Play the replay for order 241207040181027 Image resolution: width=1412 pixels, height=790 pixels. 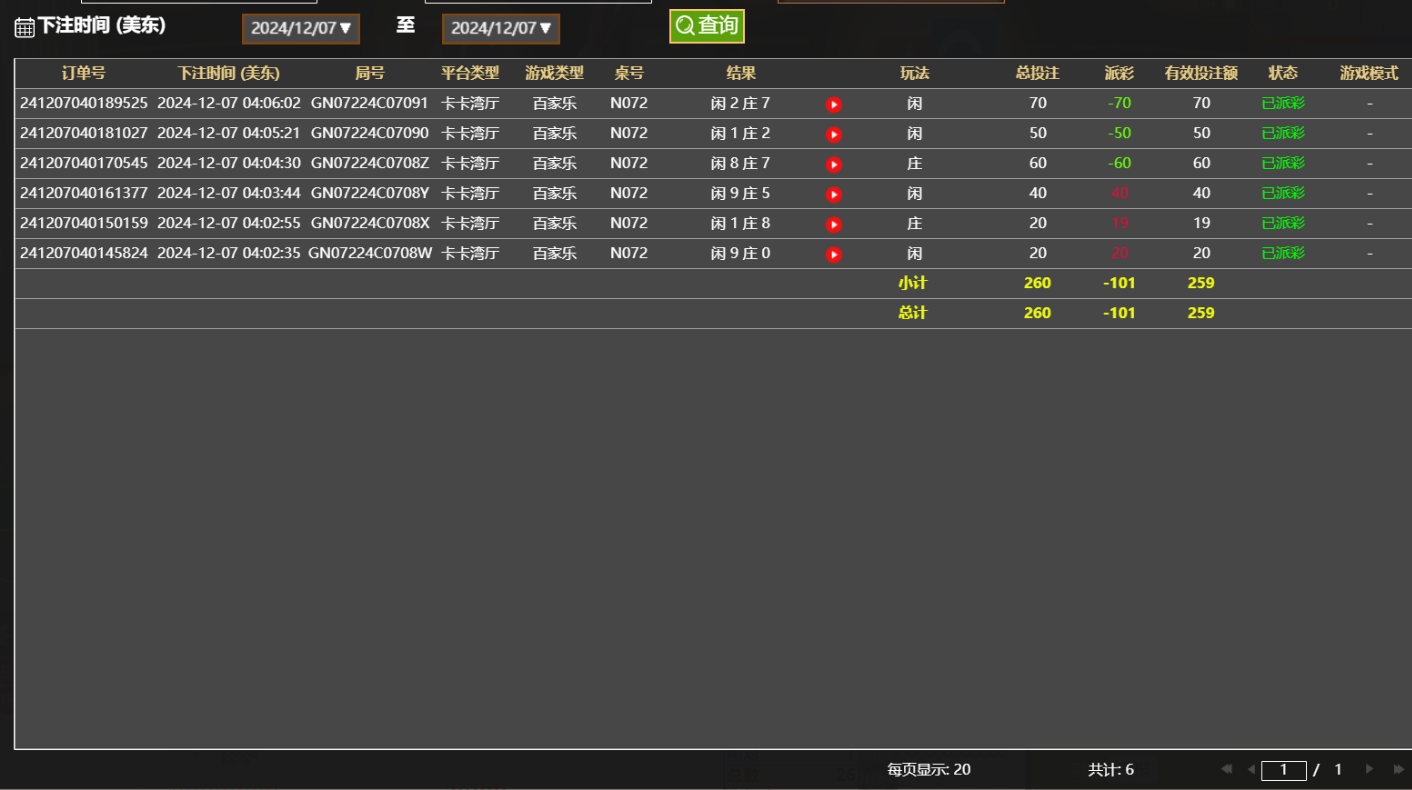point(833,134)
